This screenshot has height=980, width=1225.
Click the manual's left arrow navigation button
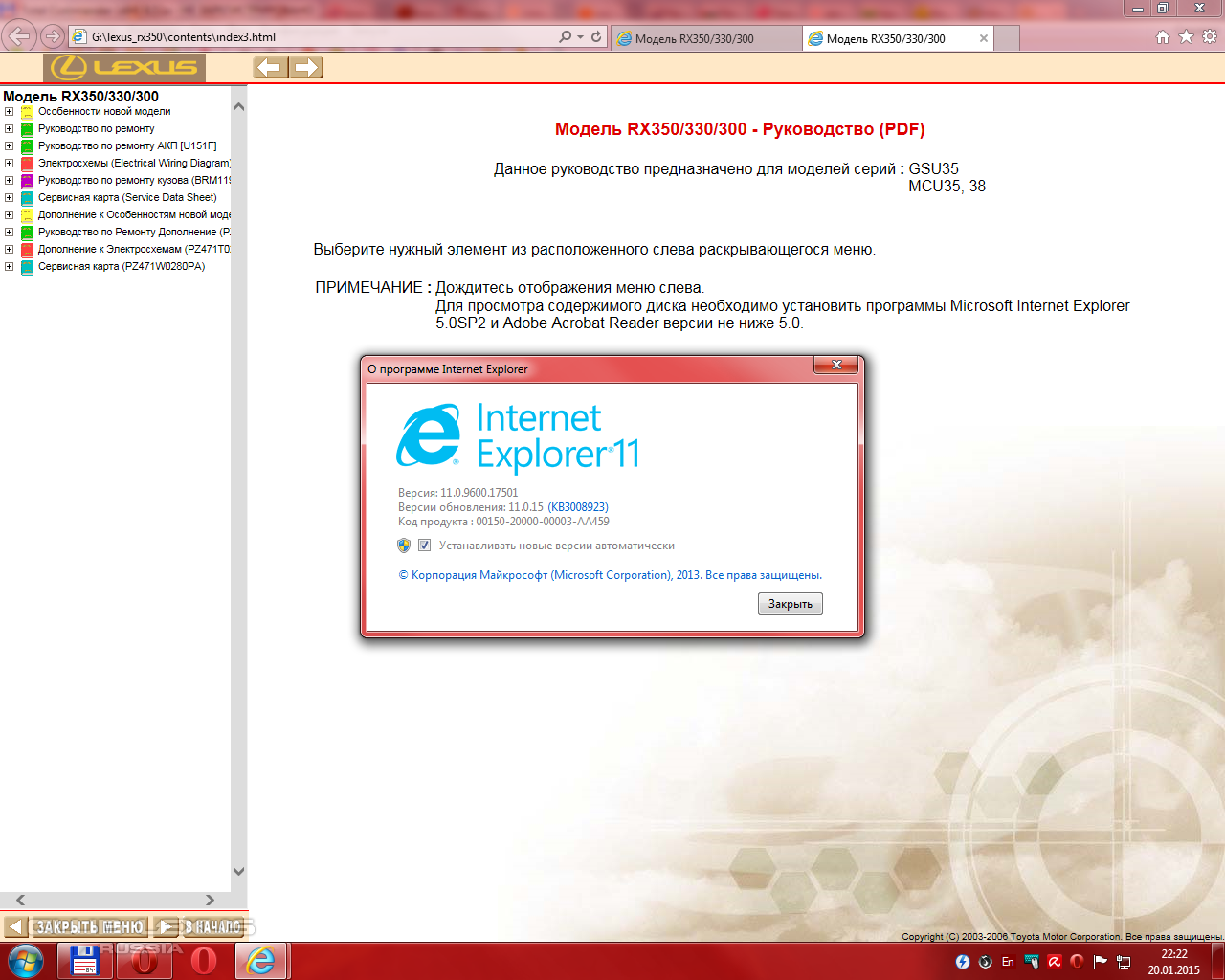(x=270, y=67)
